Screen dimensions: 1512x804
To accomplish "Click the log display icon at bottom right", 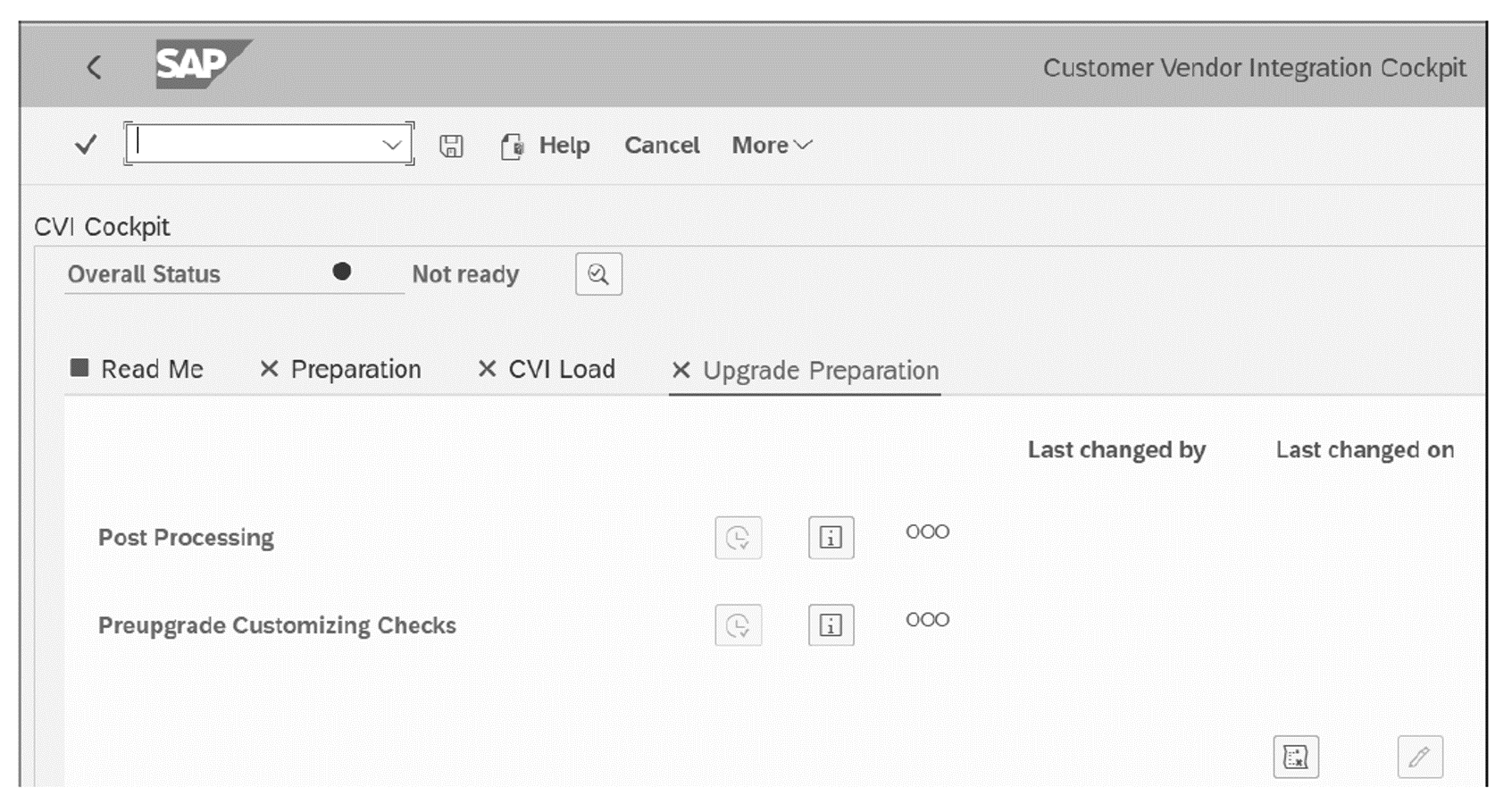I will (x=1295, y=756).
